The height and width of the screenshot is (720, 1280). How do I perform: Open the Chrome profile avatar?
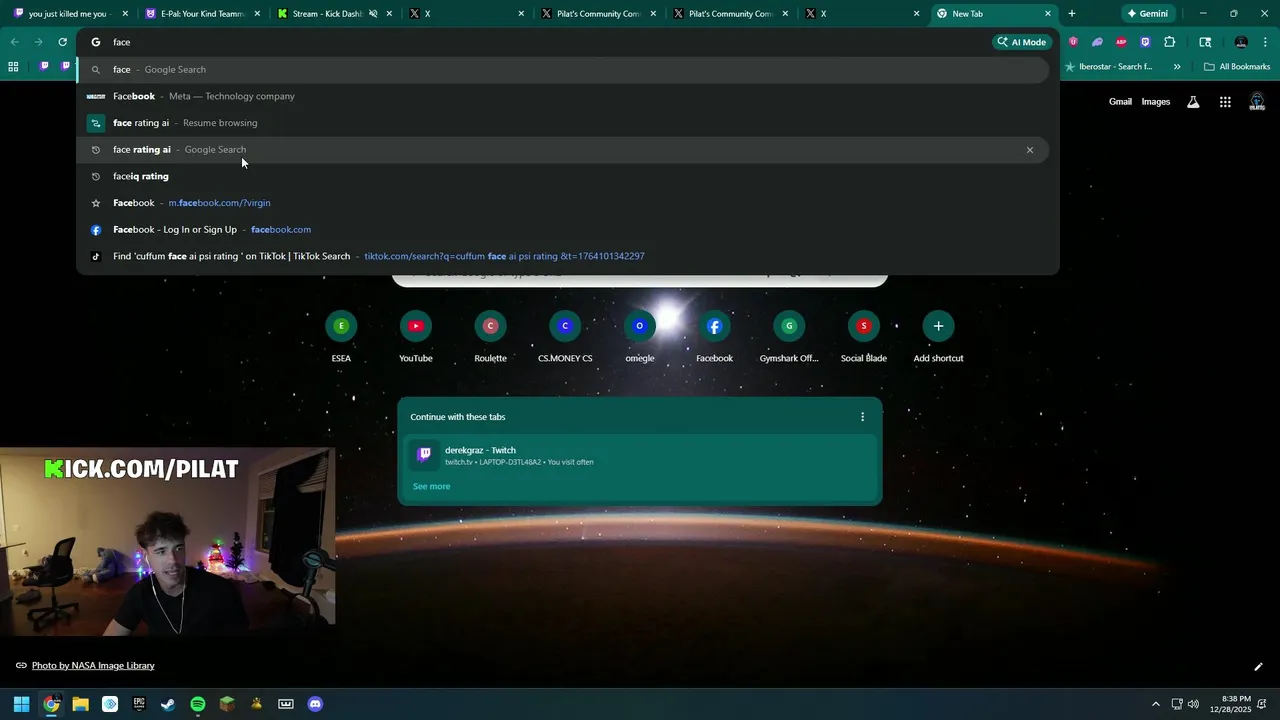click(x=1241, y=42)
